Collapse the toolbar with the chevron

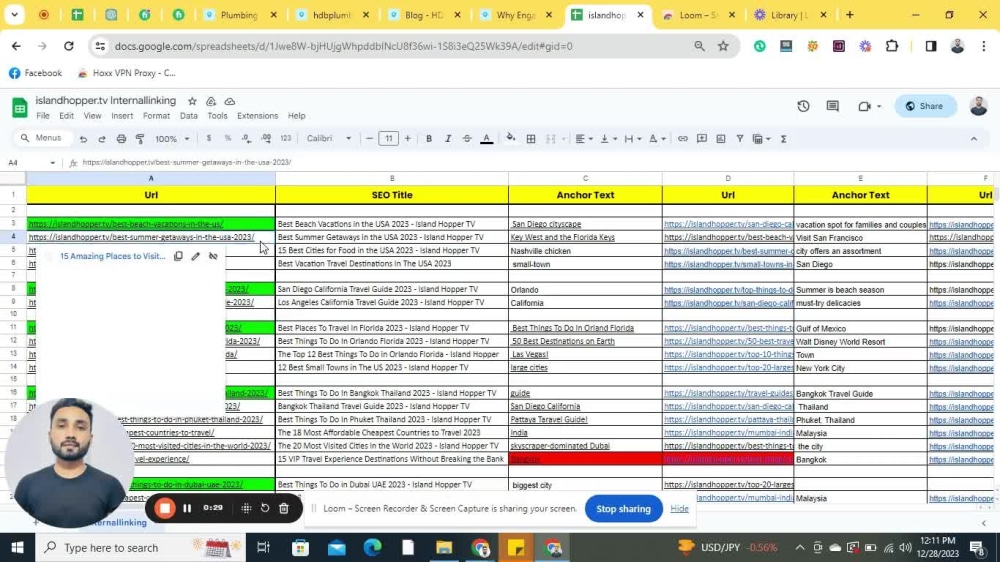(974, 138)
